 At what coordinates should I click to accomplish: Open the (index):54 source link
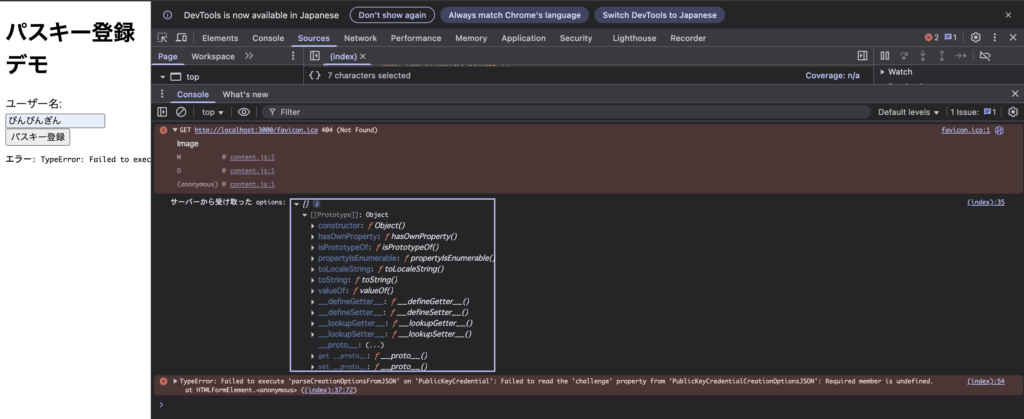pyautogui.click(x=985, y=381)
